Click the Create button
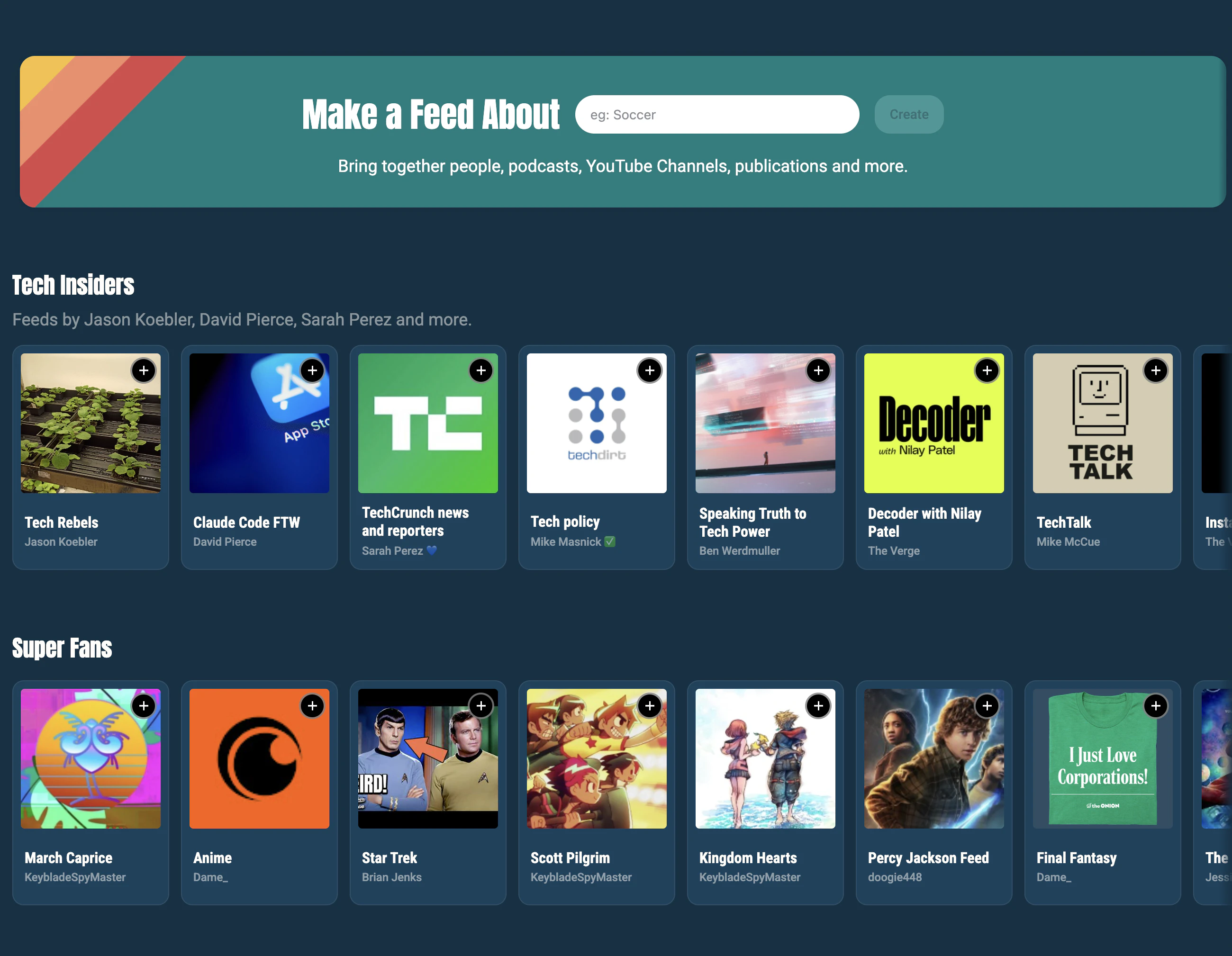This screenshot has width=1232, height=956. (x=908, y=115)
